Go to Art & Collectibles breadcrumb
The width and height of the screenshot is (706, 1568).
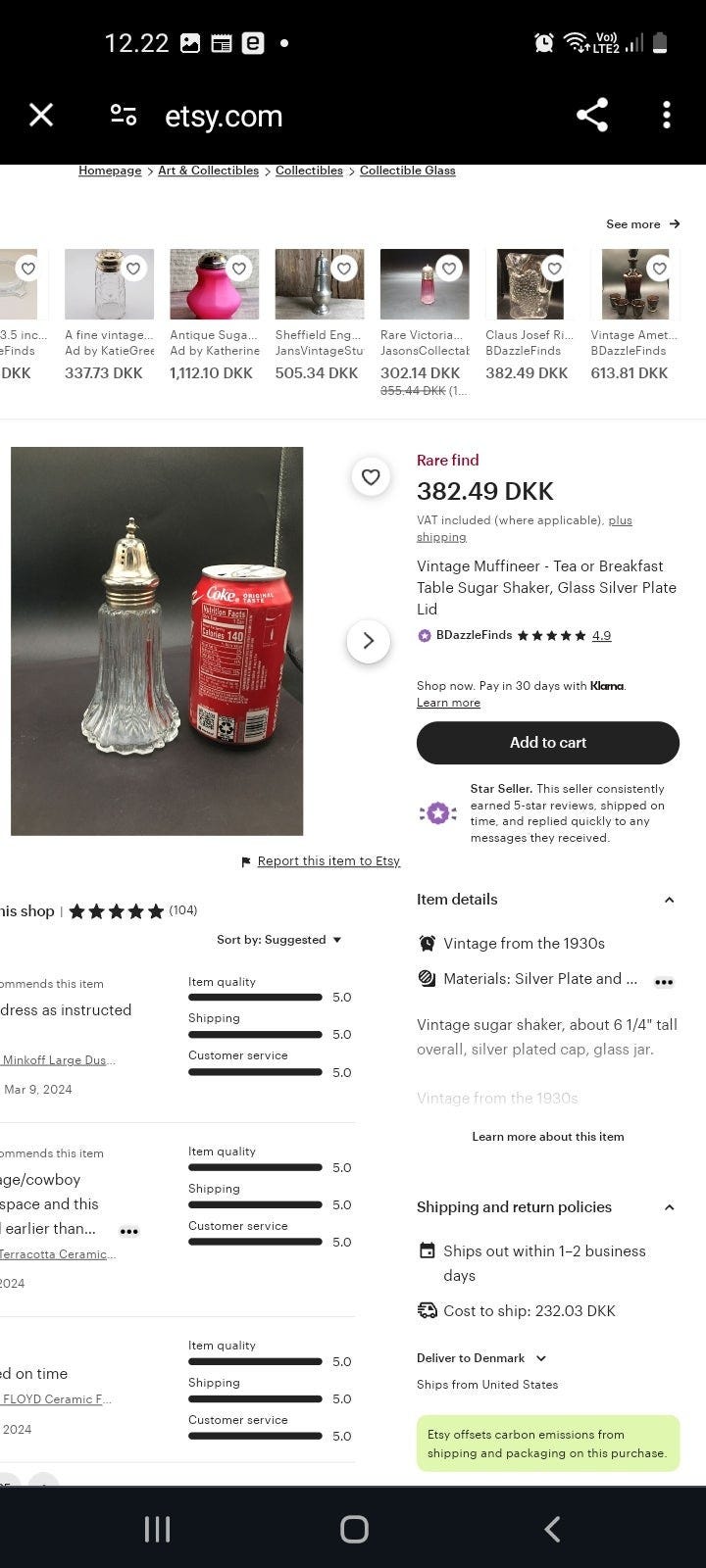point(208,171)
